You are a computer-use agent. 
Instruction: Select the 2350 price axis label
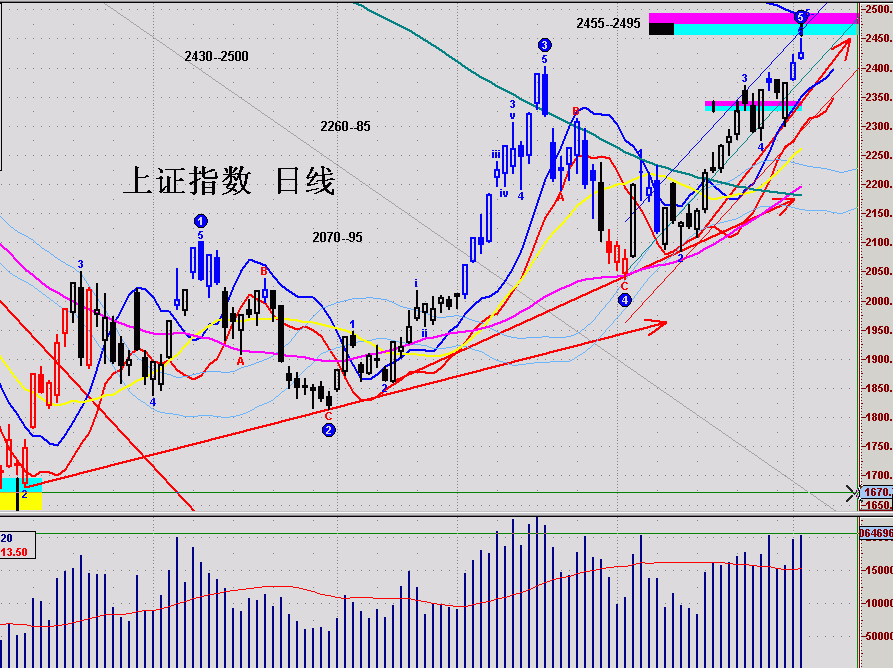coord(879,97)
